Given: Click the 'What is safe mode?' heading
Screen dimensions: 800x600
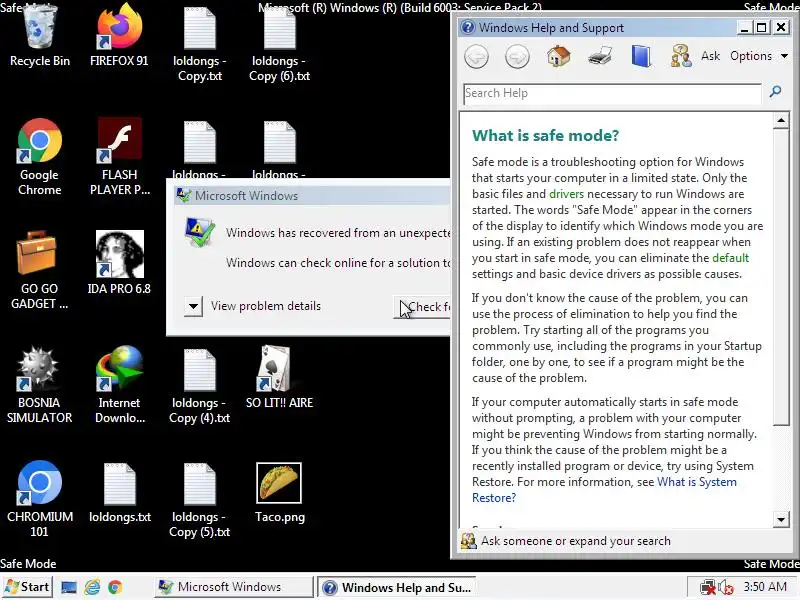Looking at the screenshot, I should (x=545, y=136).
